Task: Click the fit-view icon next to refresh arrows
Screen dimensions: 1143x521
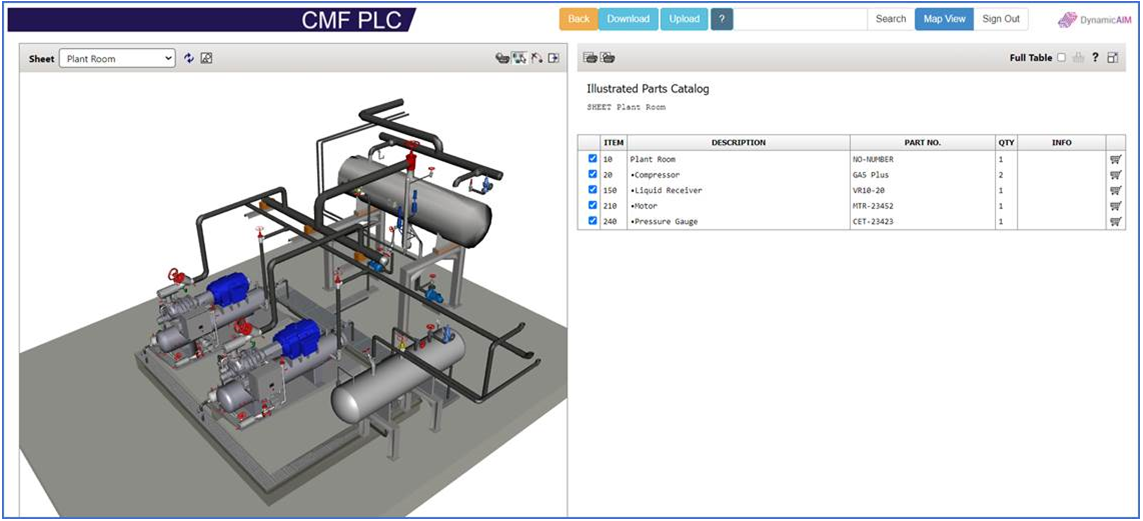Action: (x=206, y=59)
